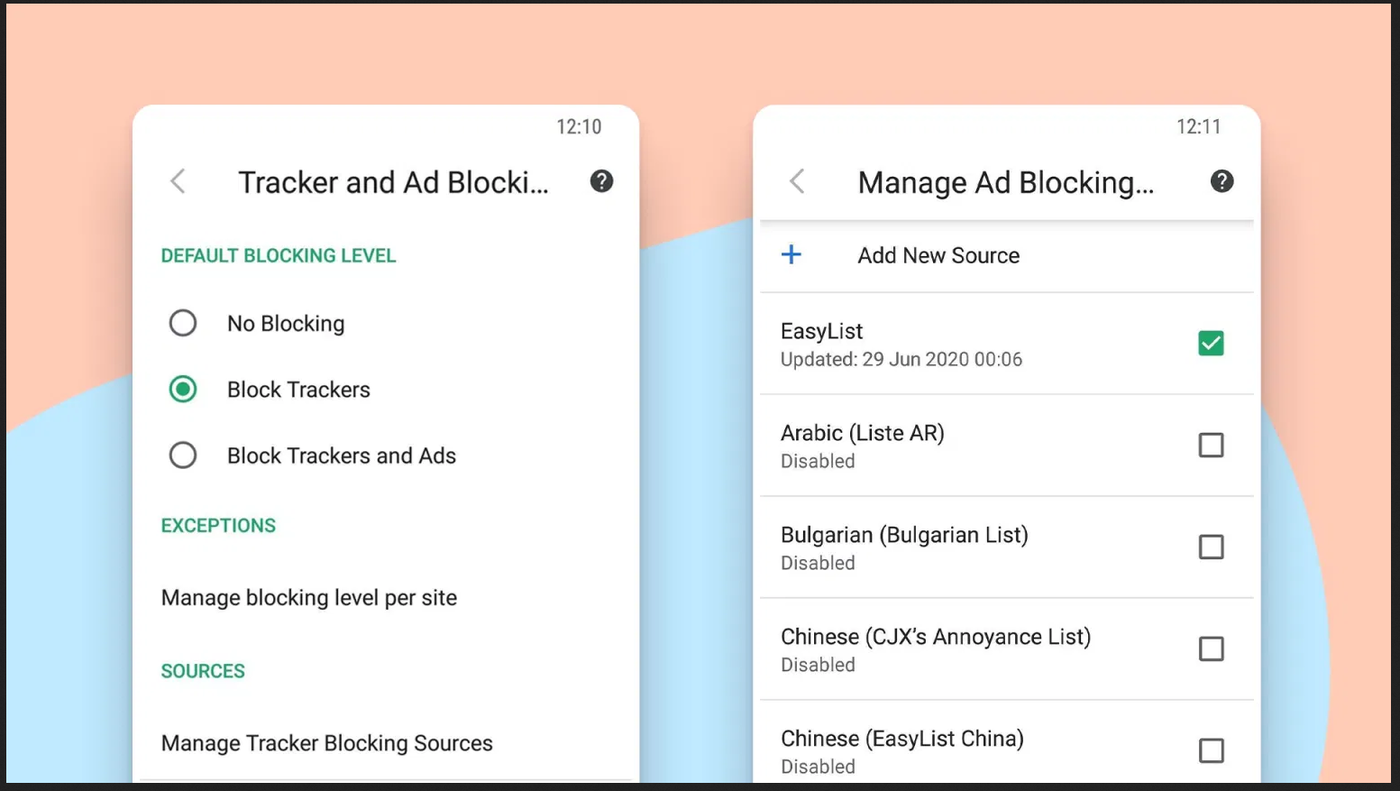The height and width of the screenshot is (791, 1400).
Task: Click the EasyList green checkmark
Action: pos(1211,342)
